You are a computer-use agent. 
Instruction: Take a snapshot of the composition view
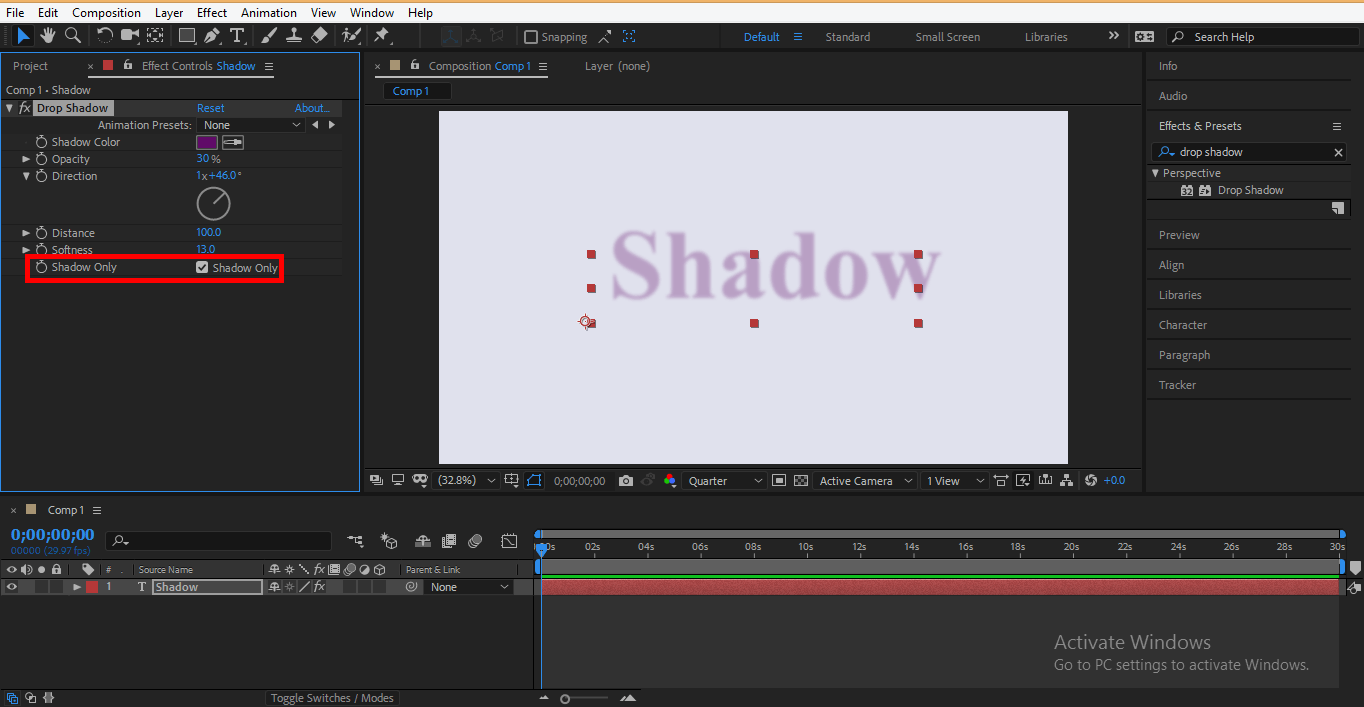(626, 480)
